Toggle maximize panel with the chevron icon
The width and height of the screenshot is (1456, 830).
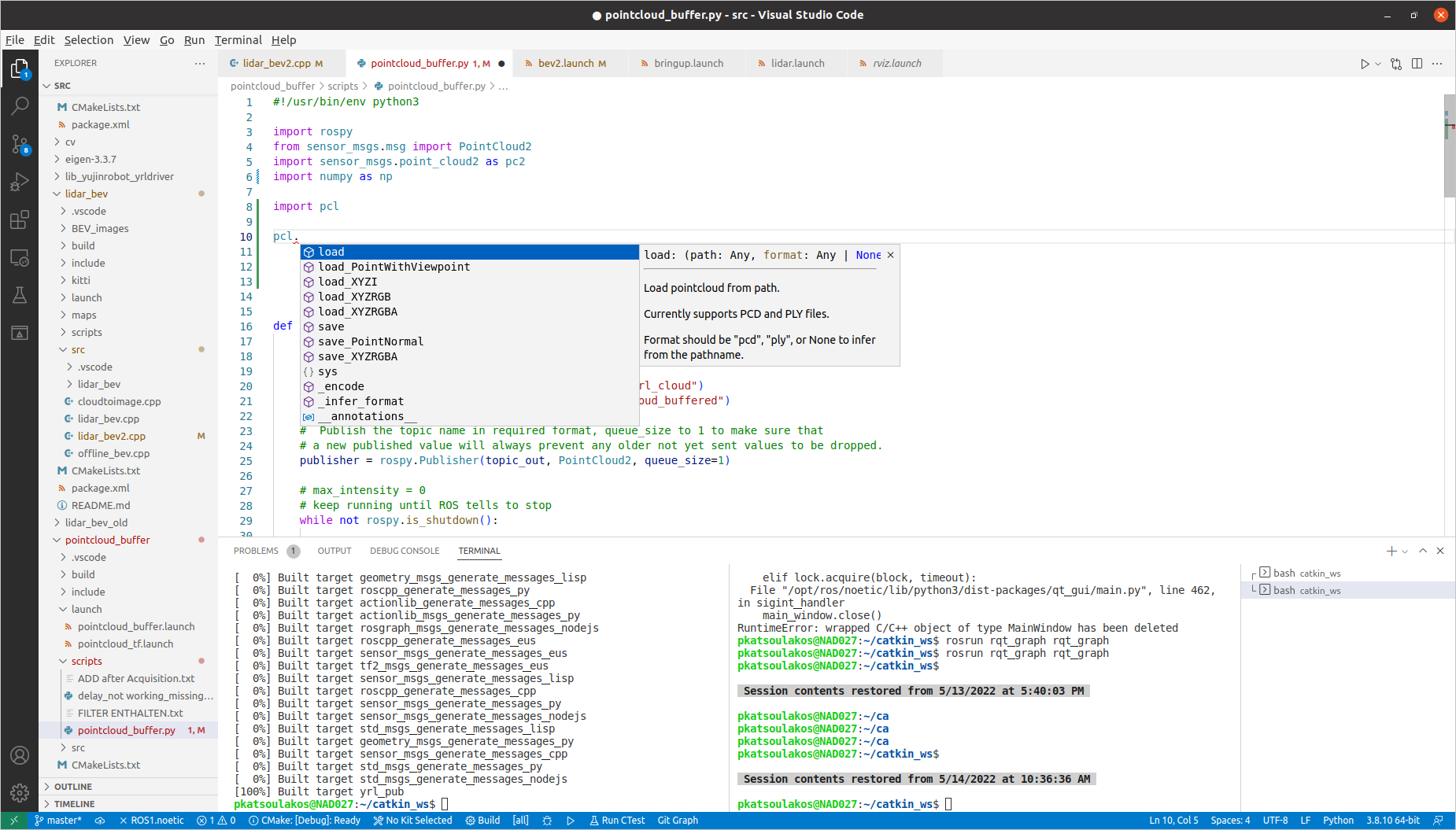tap(1423, 551)
